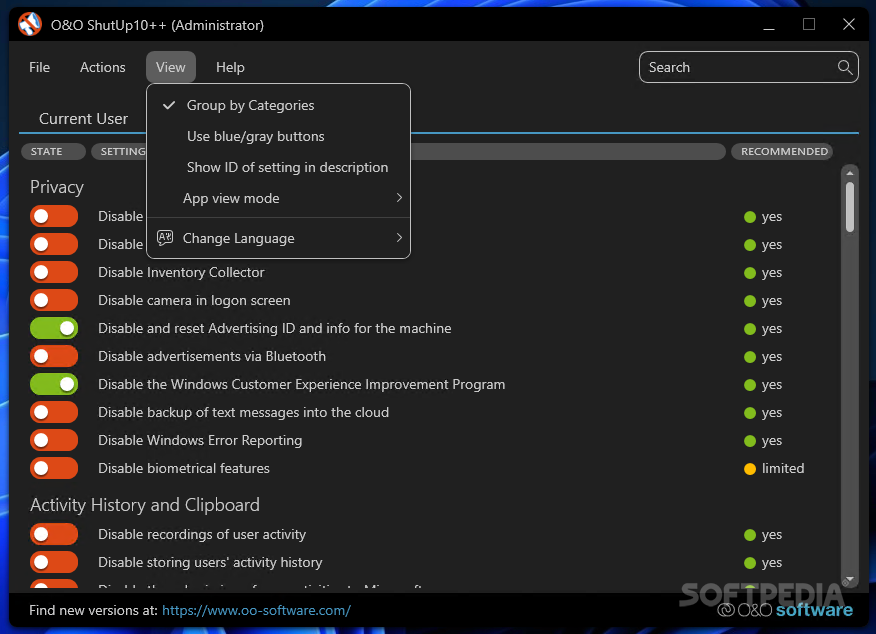This screenshot has height=634, width=876.
Task: Click the Activity History and Clipboard heading
Action: (x=145, y=505)
